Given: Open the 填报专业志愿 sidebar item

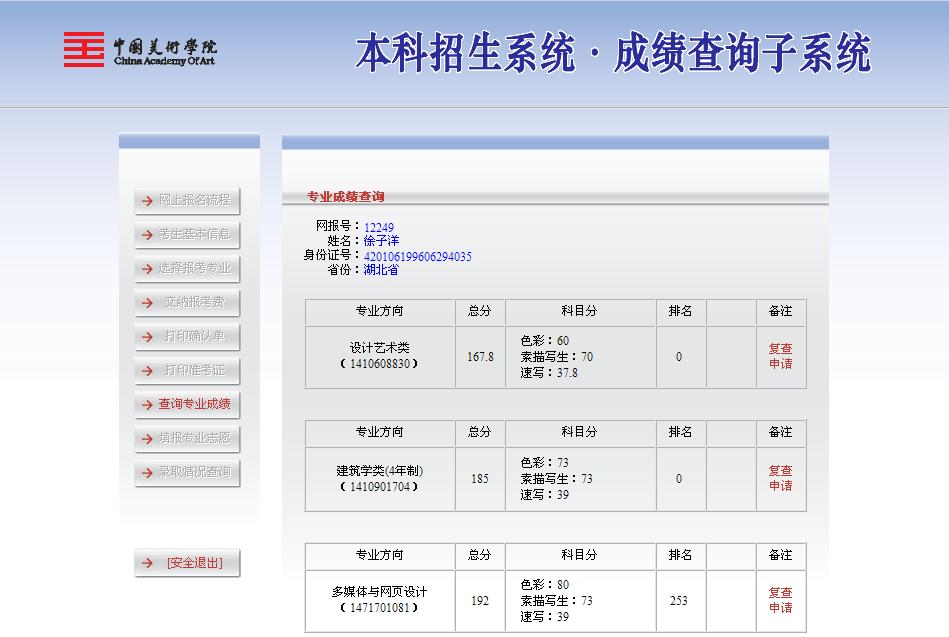Looking at the screenshot, I should [x=187, y=438].
